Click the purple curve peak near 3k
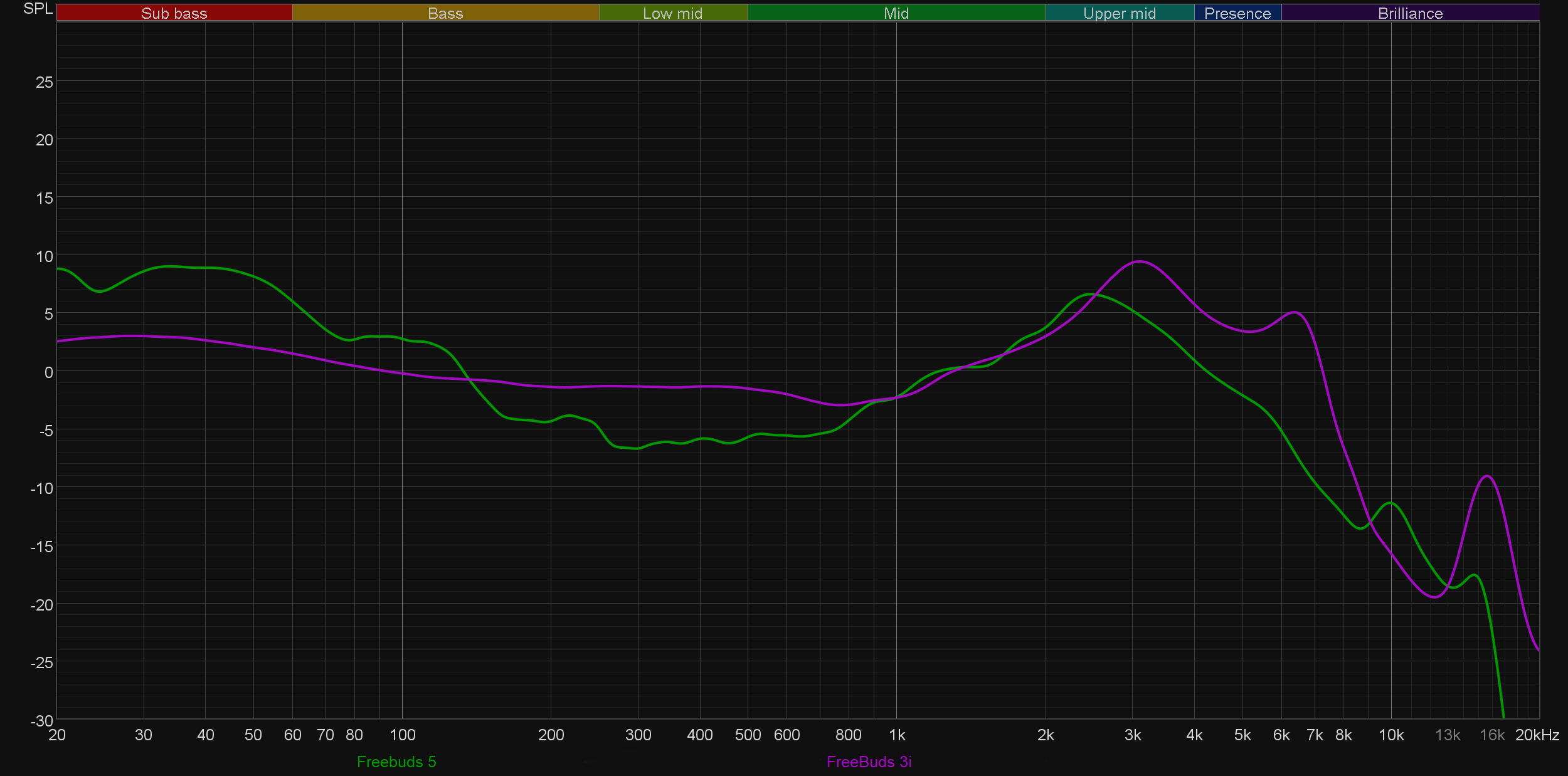Image resolution: width=1568 pixels, height=776 pixels. (1139, 261)
